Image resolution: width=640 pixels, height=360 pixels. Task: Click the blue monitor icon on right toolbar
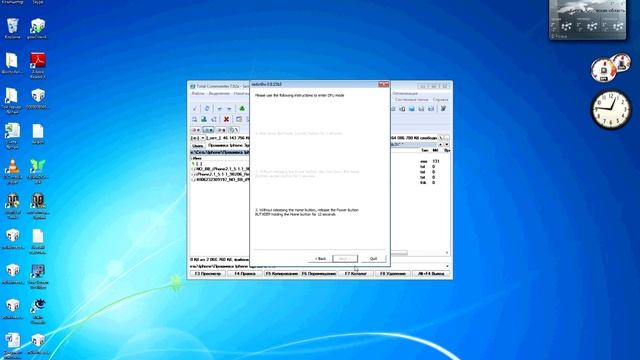[412, 109]
